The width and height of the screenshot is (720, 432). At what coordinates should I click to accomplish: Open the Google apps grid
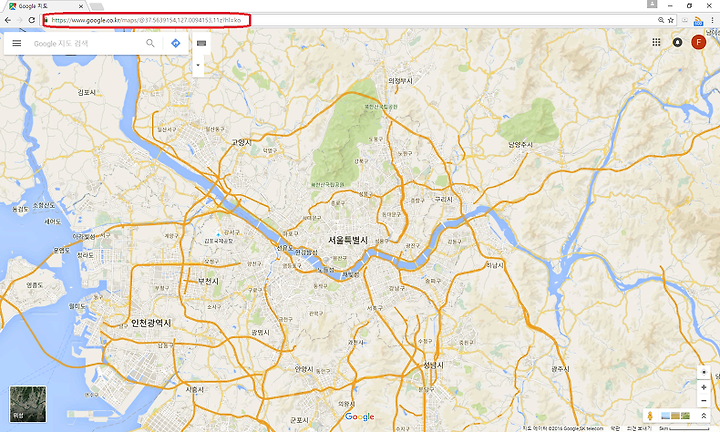[x=656, y=42]
